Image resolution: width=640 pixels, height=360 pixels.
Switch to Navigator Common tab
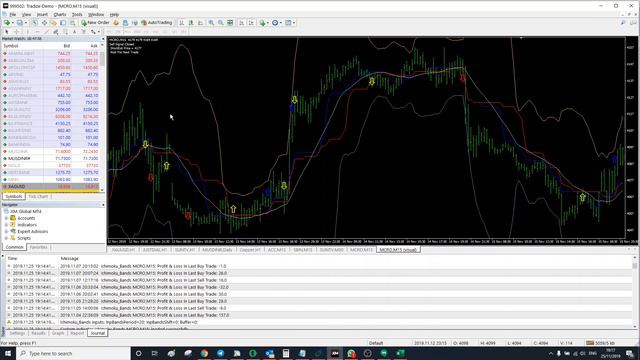14,247
